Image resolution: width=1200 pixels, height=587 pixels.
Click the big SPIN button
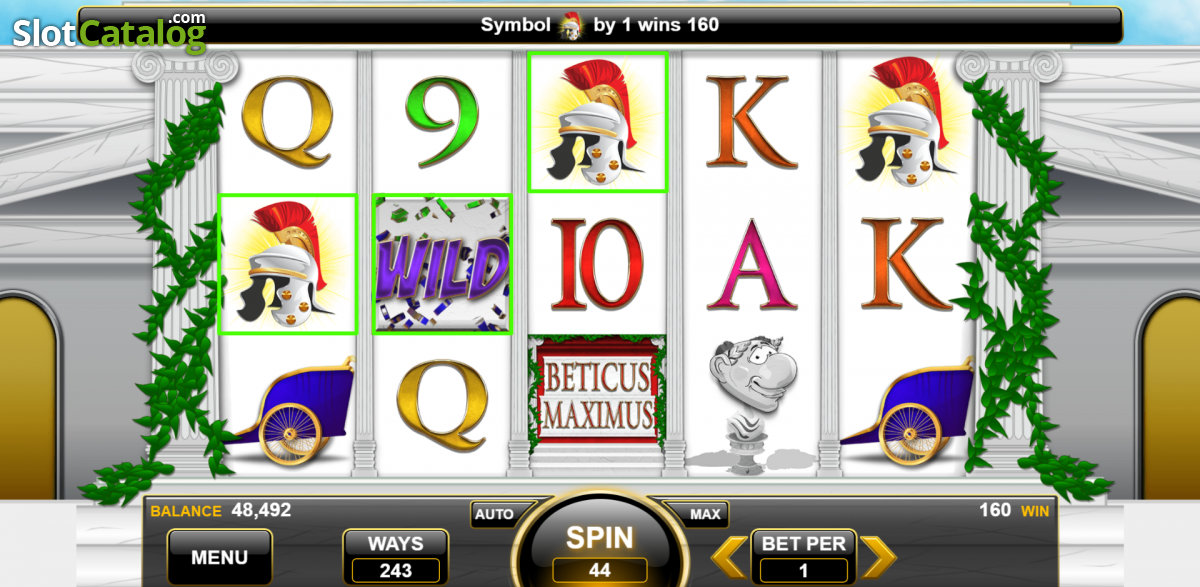[600, 546]
